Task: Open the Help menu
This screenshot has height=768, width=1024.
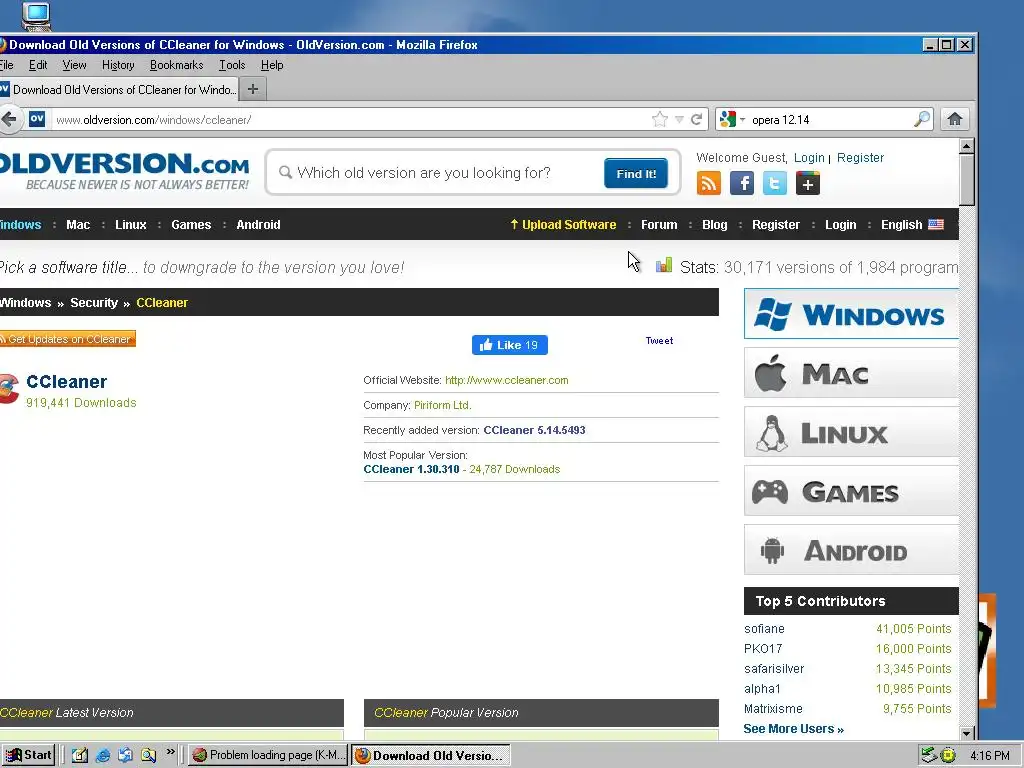Action: click(272, 65)
